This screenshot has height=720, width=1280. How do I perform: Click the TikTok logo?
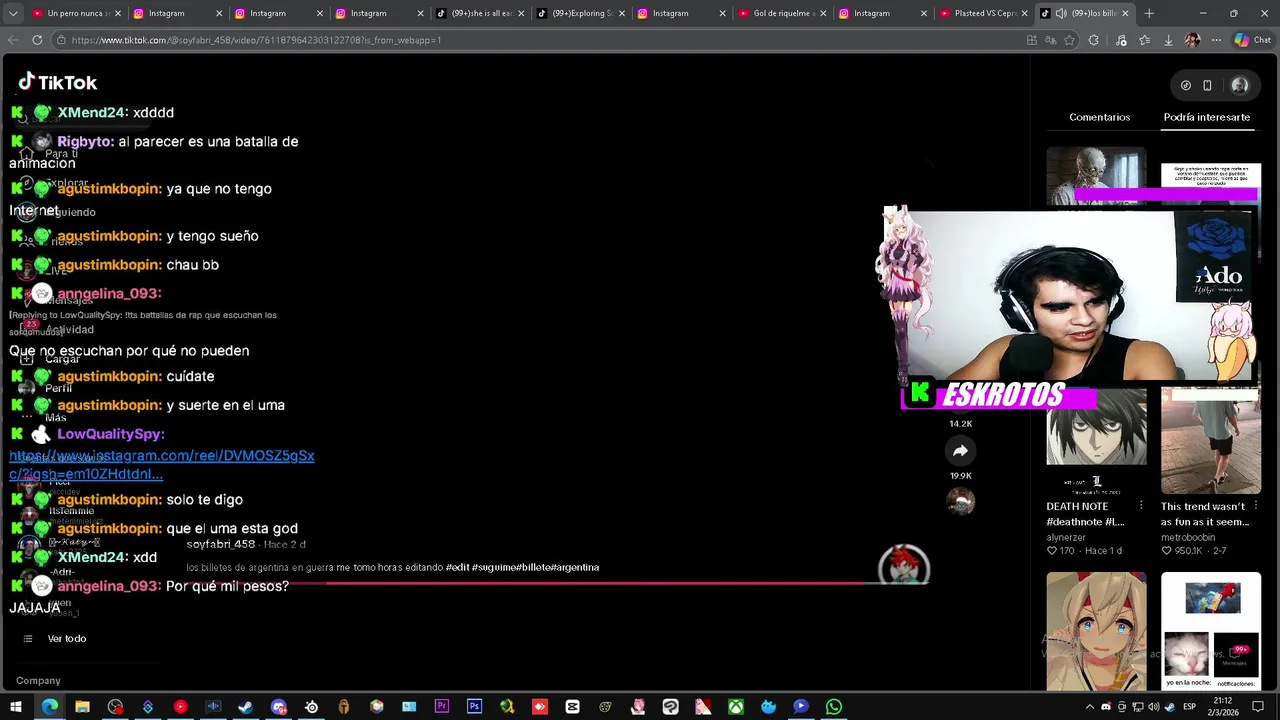[58, 82]
